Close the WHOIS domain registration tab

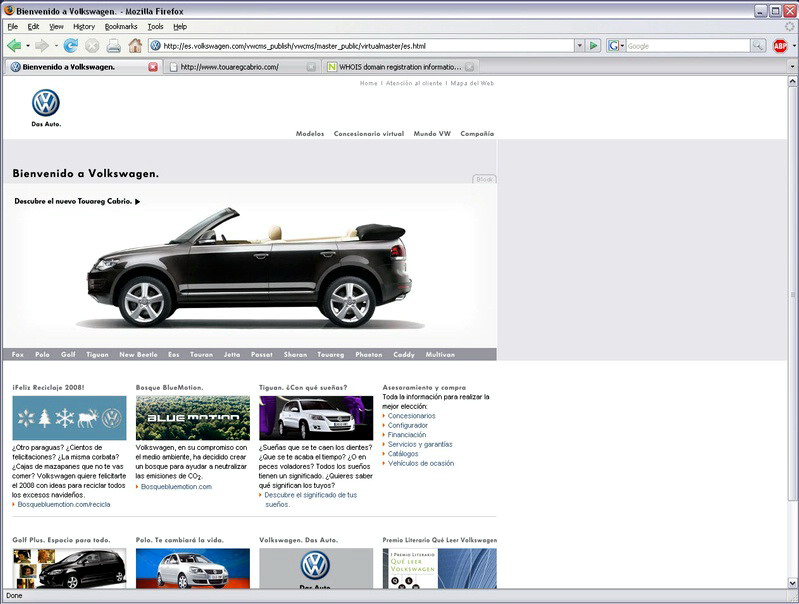click(469, 67)
